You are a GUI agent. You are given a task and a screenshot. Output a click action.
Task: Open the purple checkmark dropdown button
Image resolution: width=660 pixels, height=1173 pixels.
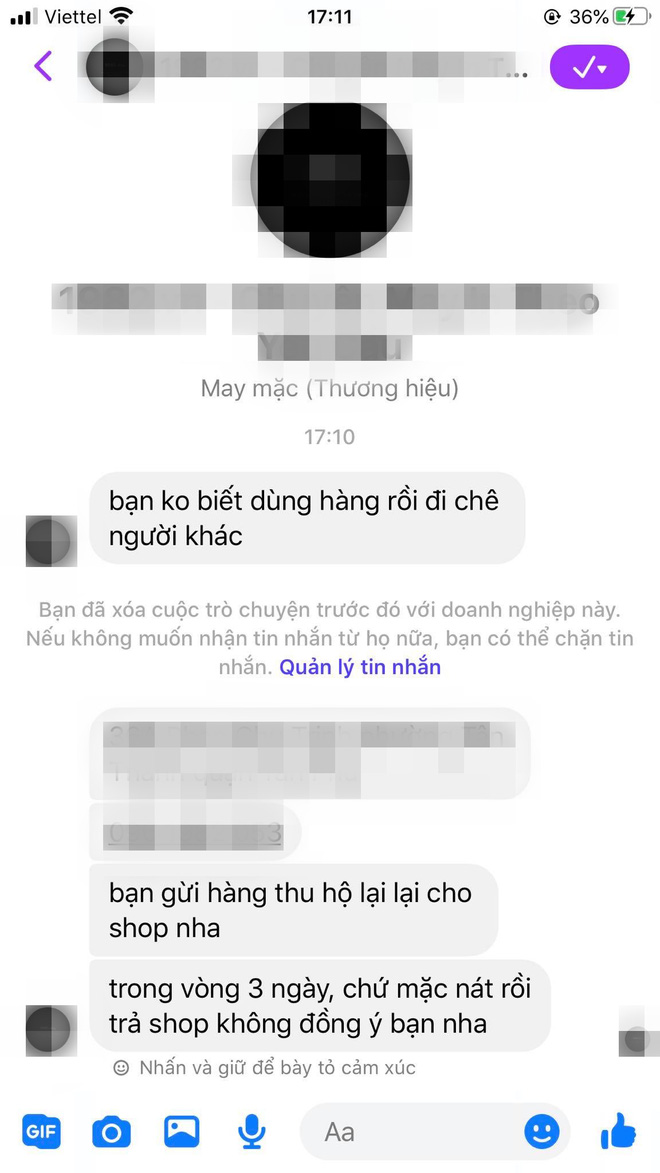click(589, 67)
